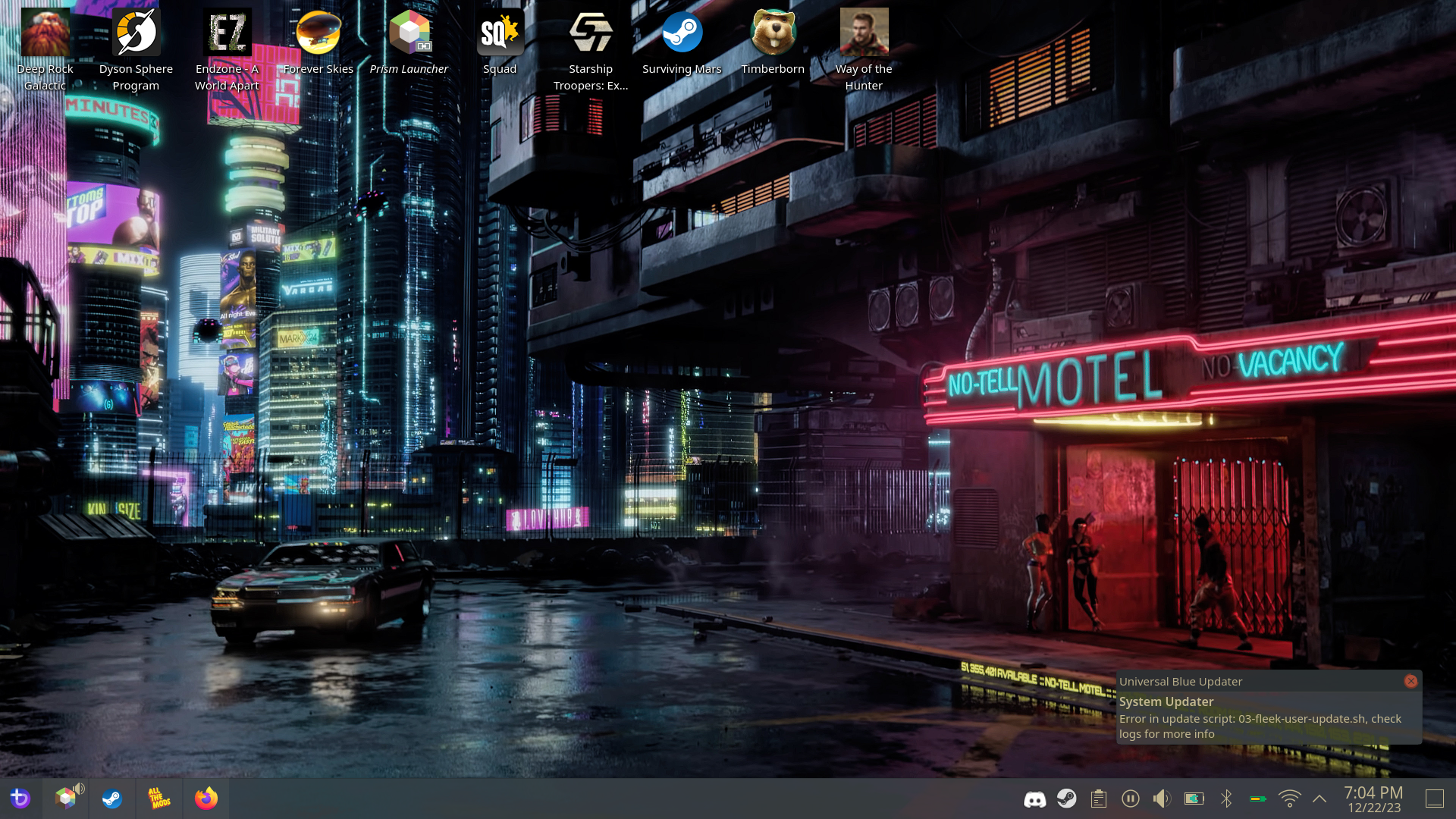This screenshot has width=1456, height=819.
Task: Open the Steam system tray icon
Action: click(1066, 799)
